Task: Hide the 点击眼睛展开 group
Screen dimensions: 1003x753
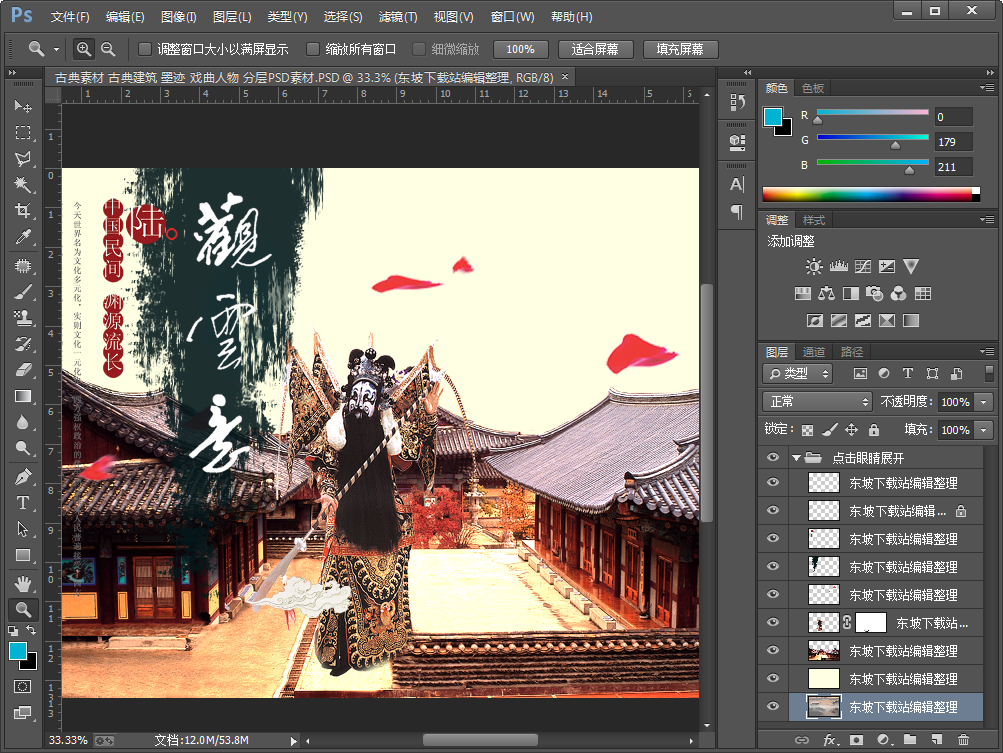Action: tap(773, 457)
